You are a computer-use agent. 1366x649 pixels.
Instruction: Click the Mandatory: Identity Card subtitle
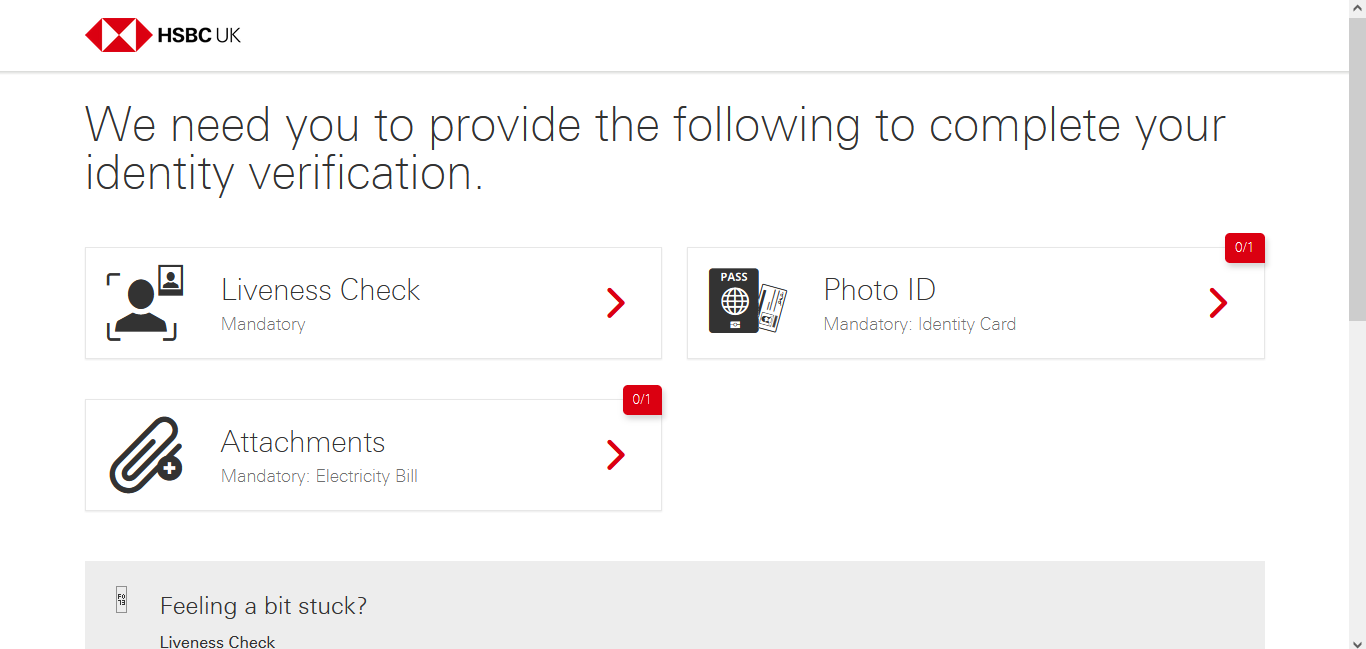pos(919,324)
